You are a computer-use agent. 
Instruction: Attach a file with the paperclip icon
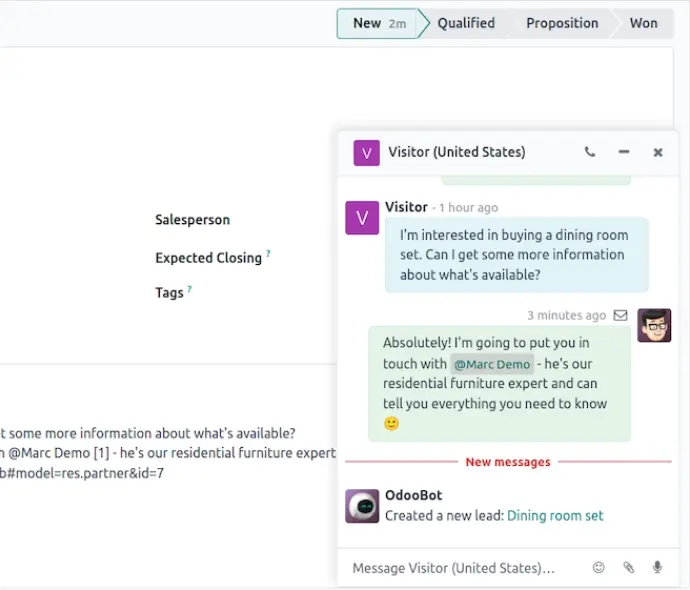pyautogui.click(x=628, y=568)
